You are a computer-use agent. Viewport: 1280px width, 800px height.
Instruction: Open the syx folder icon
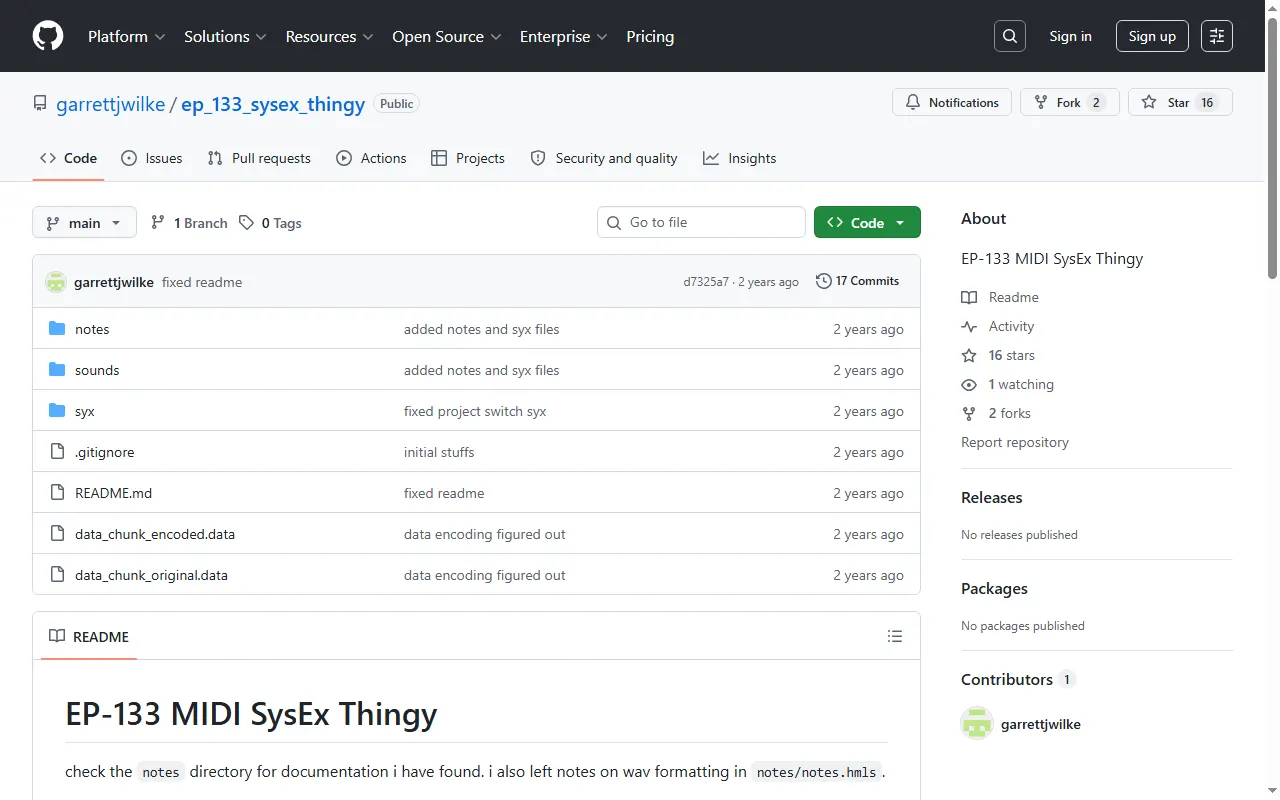[57, 411]
